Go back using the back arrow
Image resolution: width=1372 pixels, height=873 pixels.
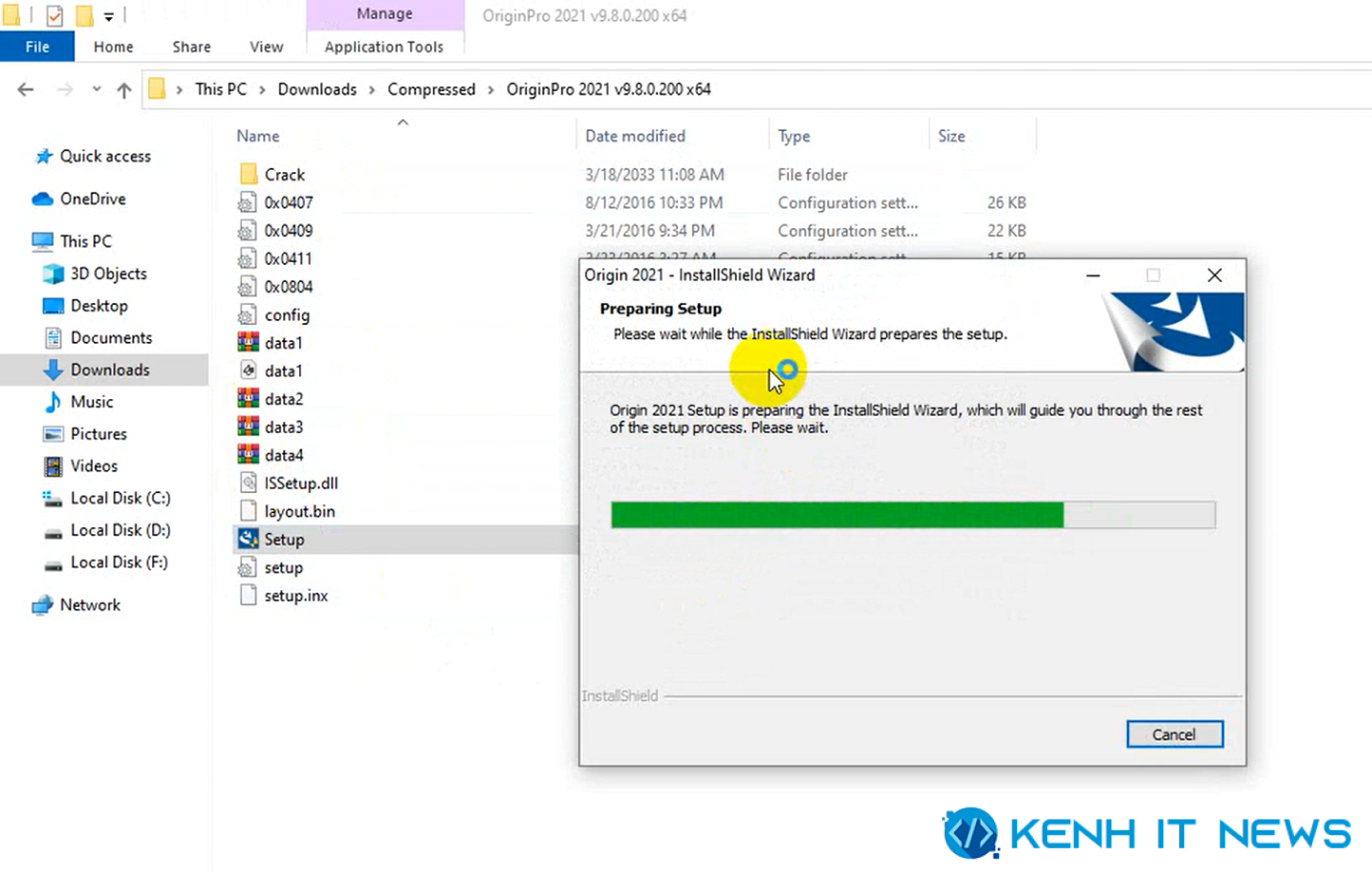[26, 89]
